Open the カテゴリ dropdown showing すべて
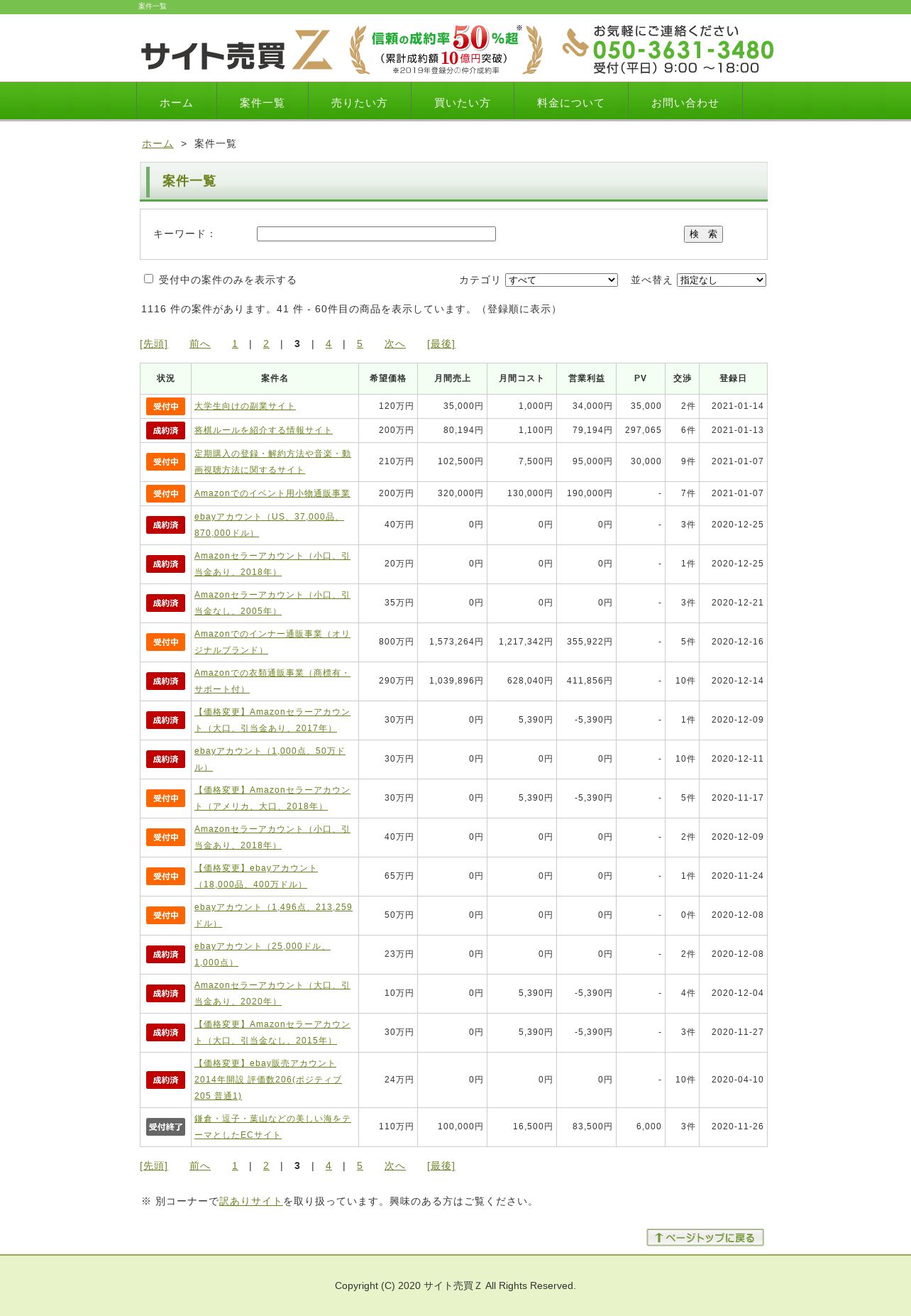 coord(561,280)
